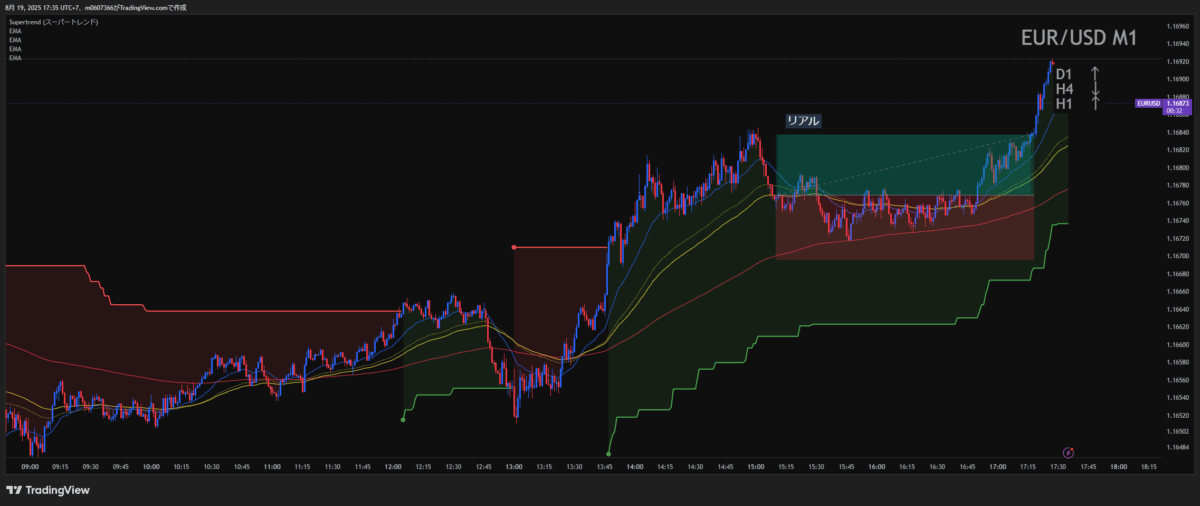Image resolution: width=1200 pixels, height=506 pixels.
Task: Select the EUR/USD M1 title text
Action: click(1076, 38)
